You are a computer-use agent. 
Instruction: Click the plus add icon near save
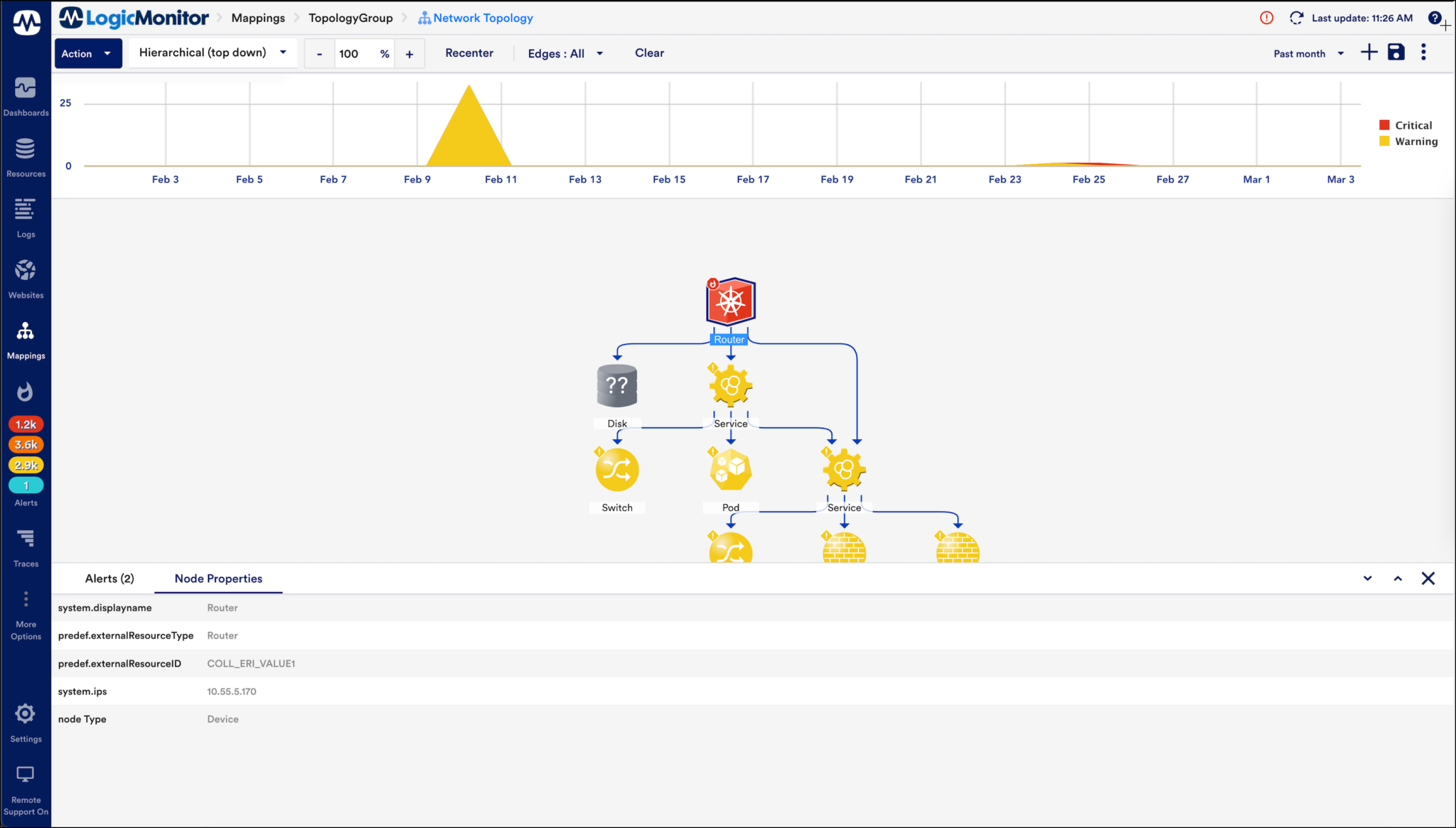[x=1369, y=53]
